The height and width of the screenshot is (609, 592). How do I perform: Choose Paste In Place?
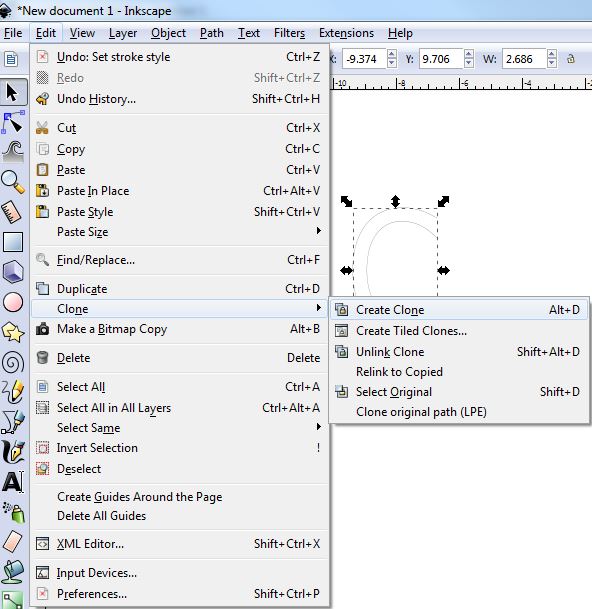pos(180,191)
